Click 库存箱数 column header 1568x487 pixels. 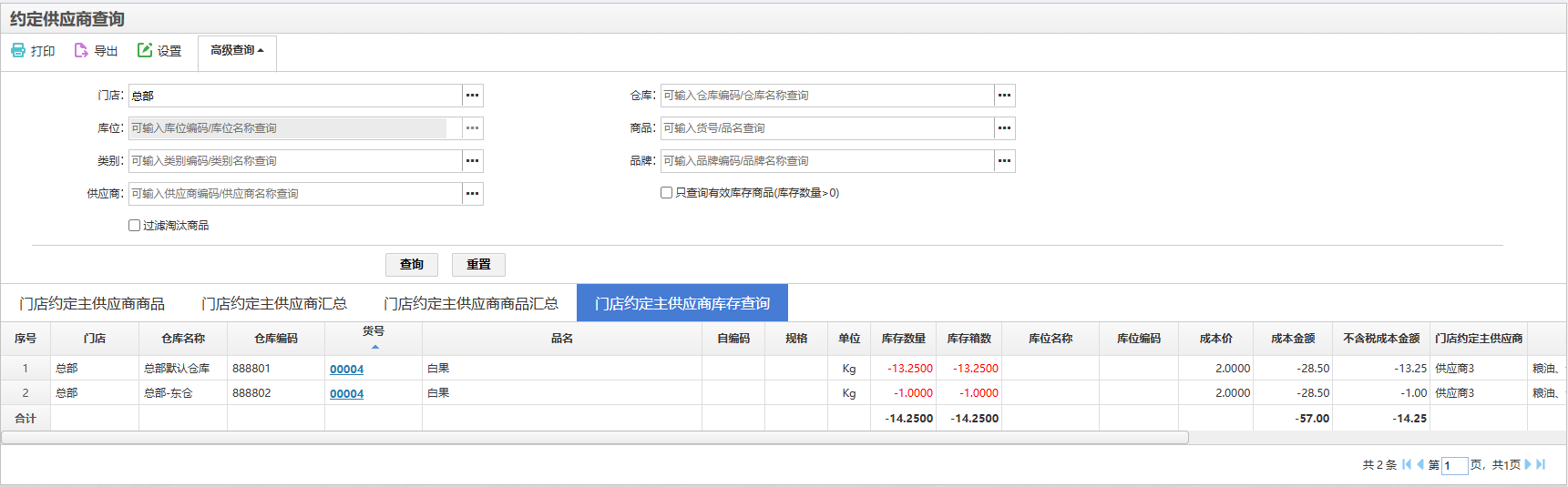click(x=968, y=339)
